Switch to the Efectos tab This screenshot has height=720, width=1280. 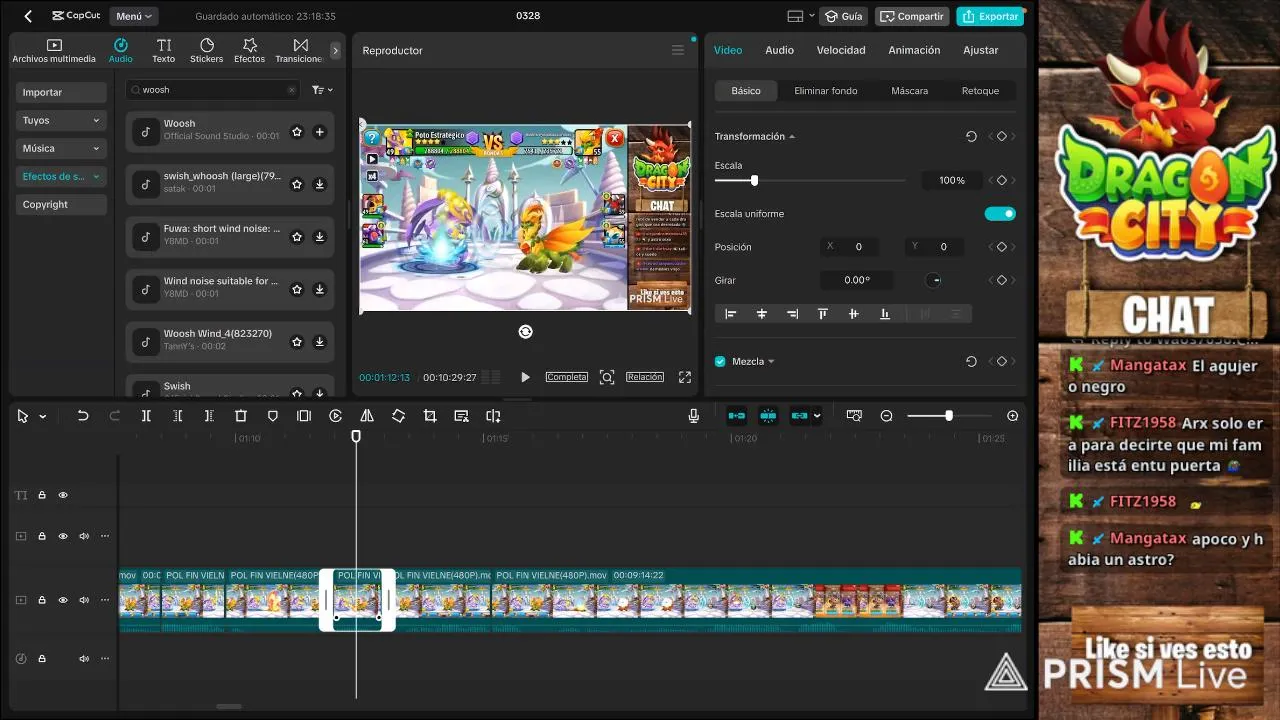[x=250, y=51]
